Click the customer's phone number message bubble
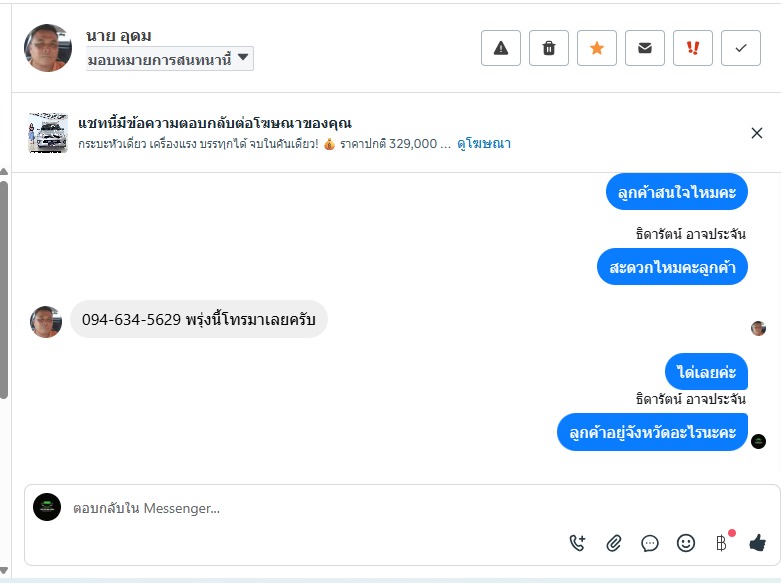The image size is (781, 583). [x=199, y=320]
